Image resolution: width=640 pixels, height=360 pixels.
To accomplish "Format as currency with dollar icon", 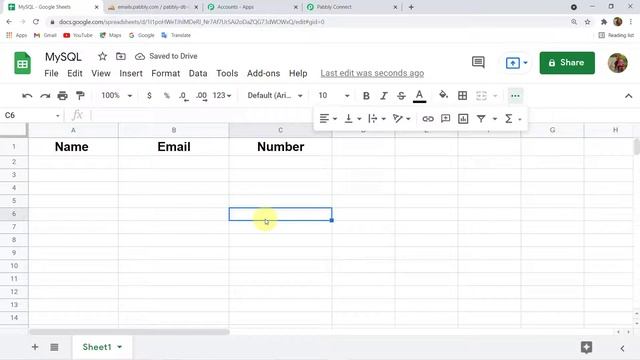I will [x=149, y=96].
